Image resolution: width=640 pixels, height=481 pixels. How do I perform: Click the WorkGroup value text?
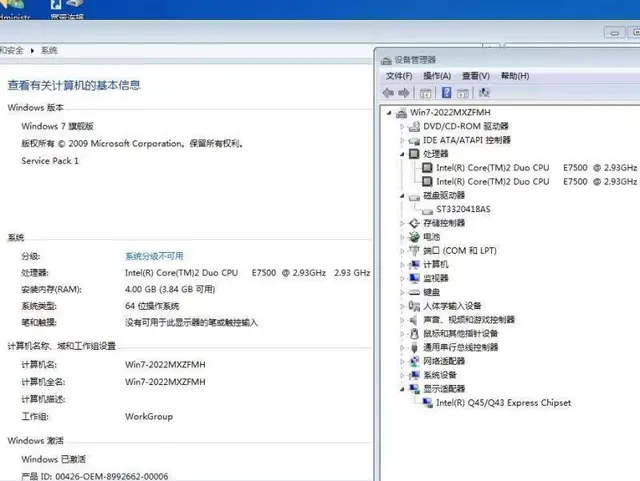[x=149, y=416]
